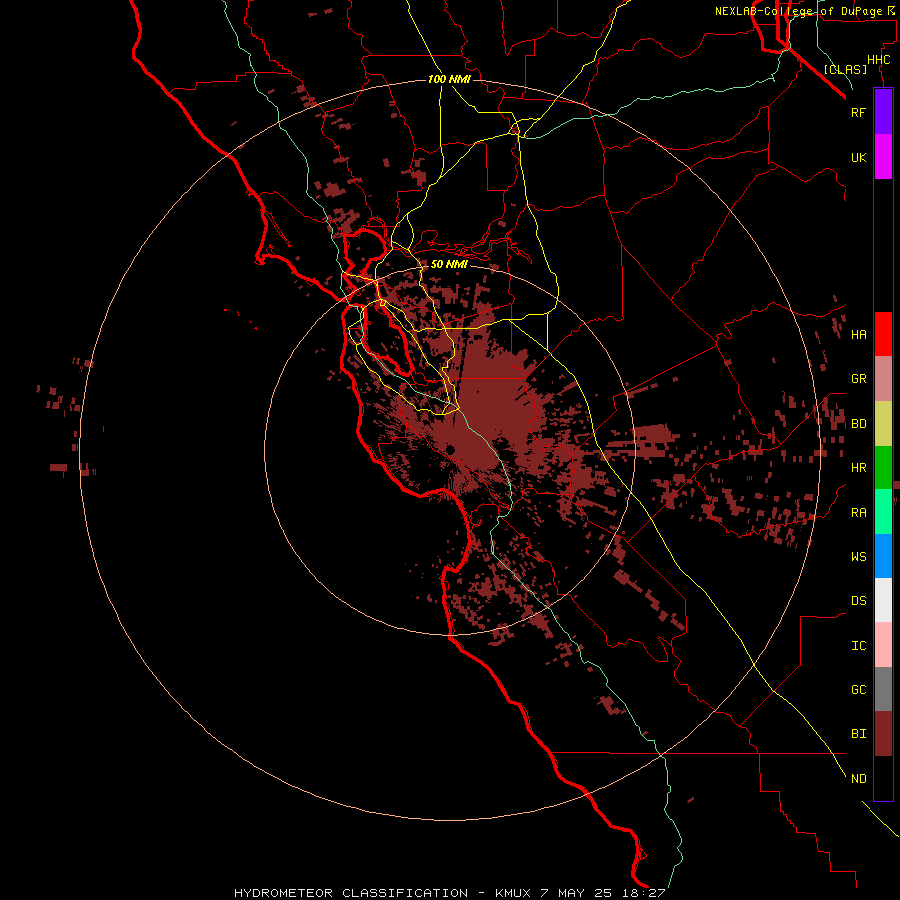Click the 'IC' legend label
Viewport: 900px width, 900px height.
(x=858, y=646)
